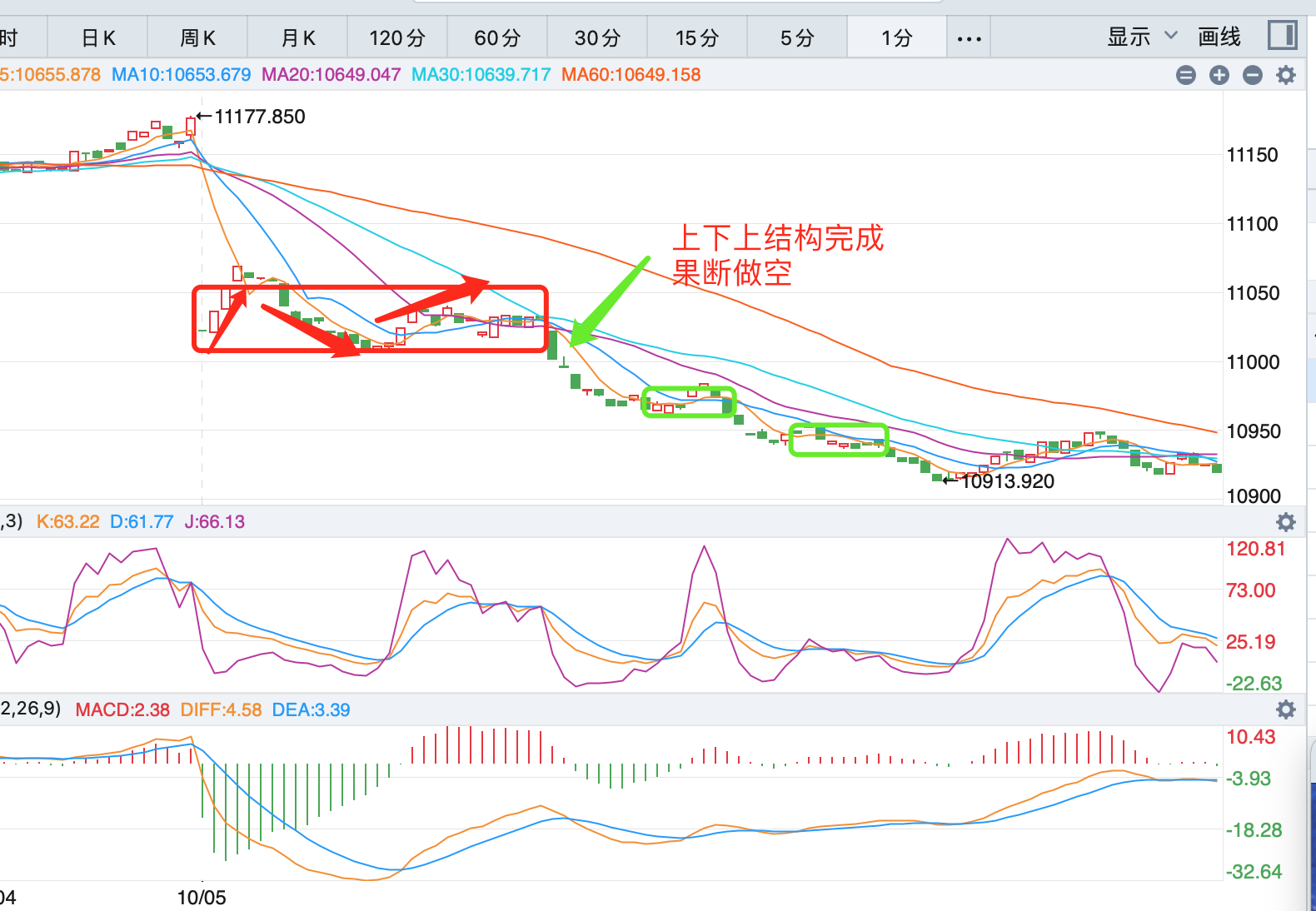
Task: Select the 120分 timeframe tab
Action: (397, 38)
